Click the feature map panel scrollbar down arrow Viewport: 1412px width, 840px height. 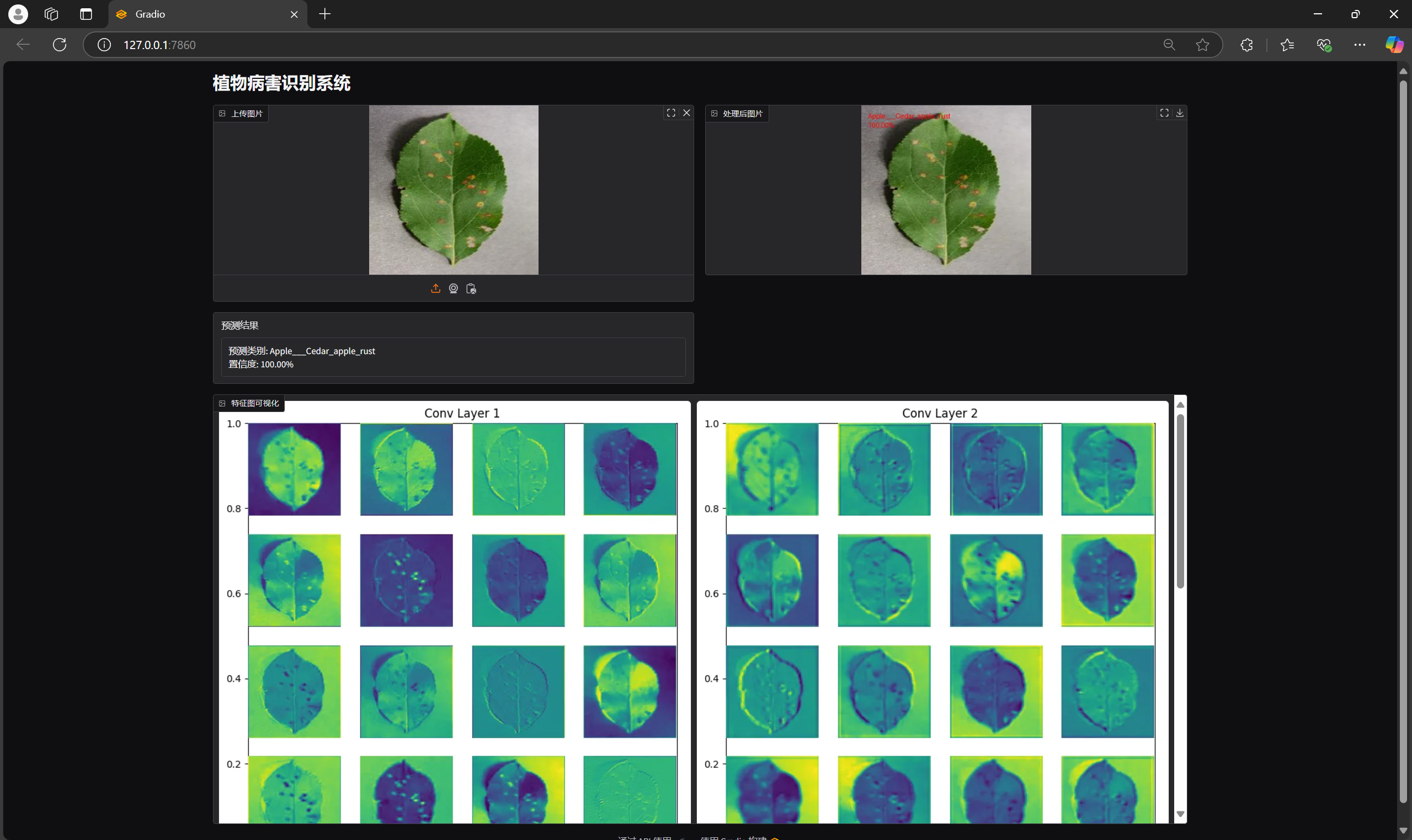click(x=1180, y=814)
